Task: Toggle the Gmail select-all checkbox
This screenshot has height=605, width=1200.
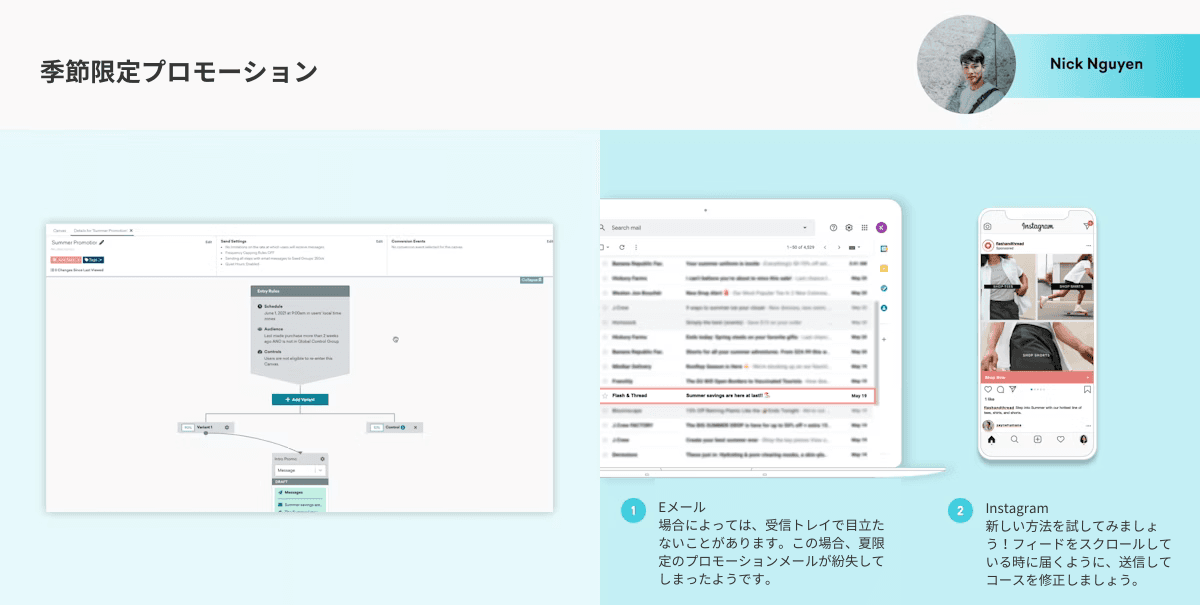Action: tap(603, 247)
